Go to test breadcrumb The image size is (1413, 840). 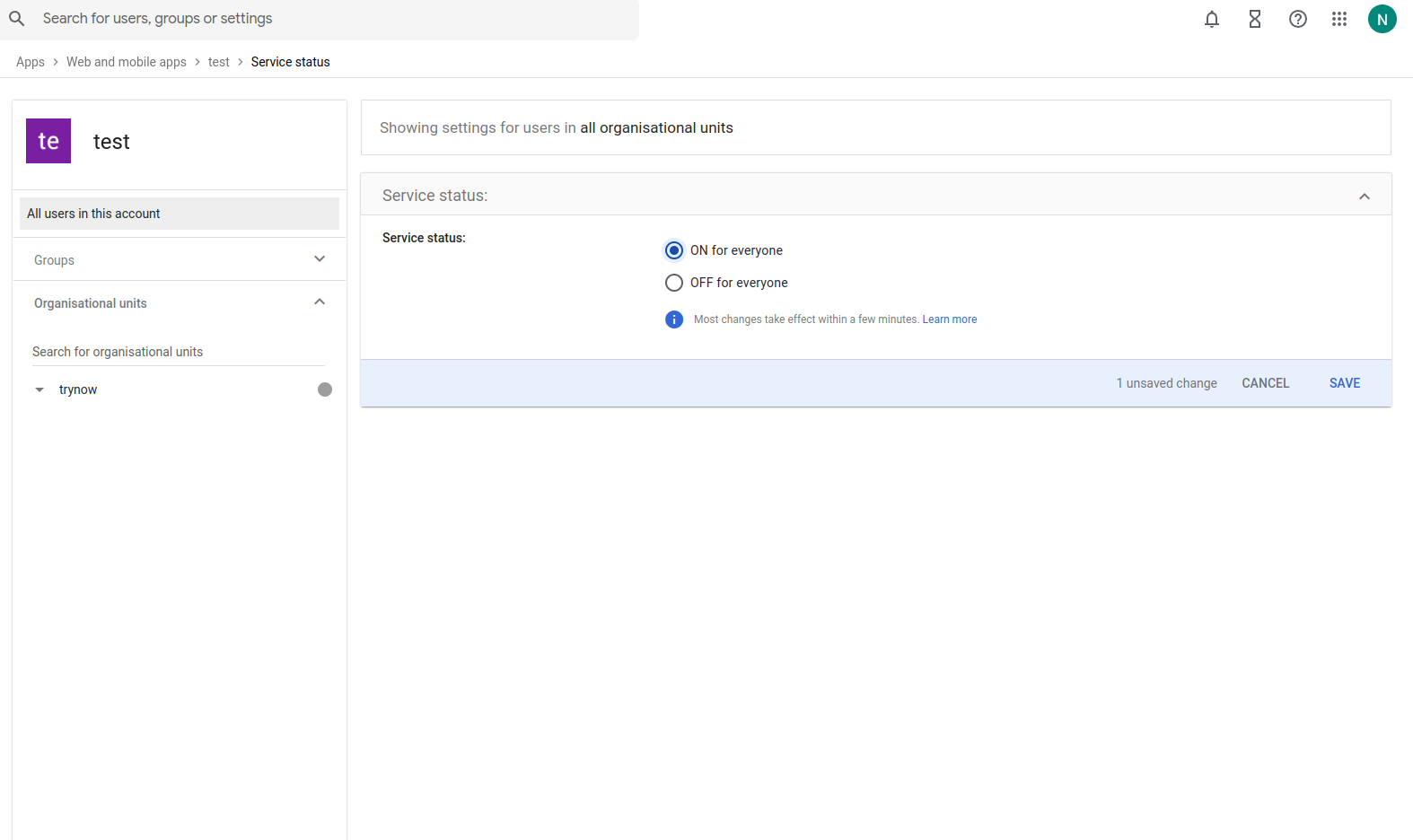click(219, 62)
